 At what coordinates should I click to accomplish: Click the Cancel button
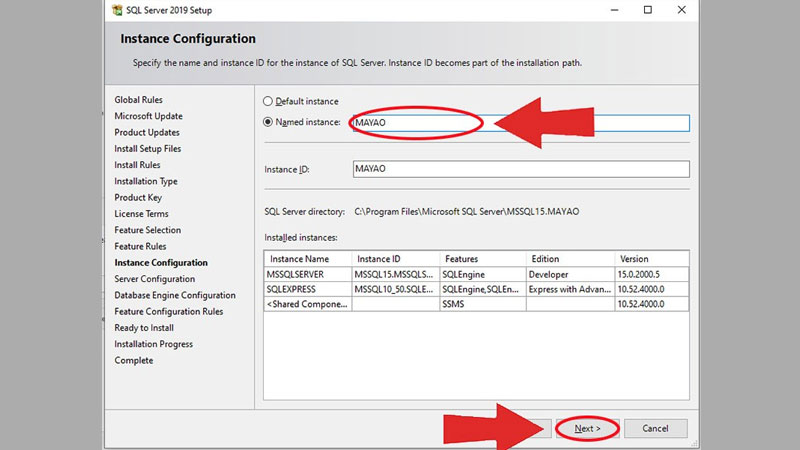pos(656,429)
